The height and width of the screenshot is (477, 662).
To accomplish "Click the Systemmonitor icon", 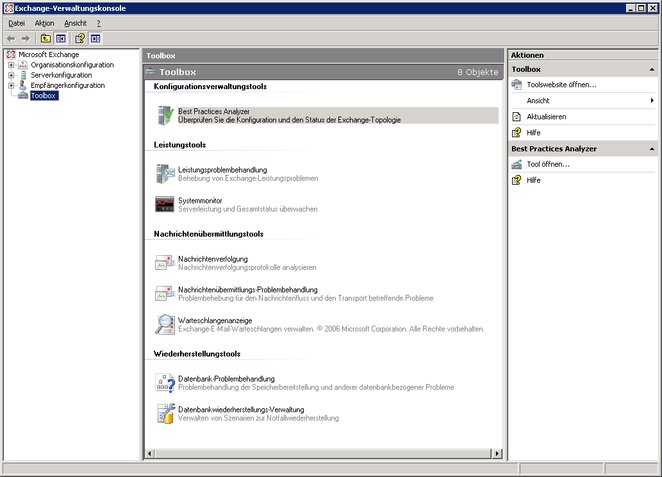I will click(164, 204).
